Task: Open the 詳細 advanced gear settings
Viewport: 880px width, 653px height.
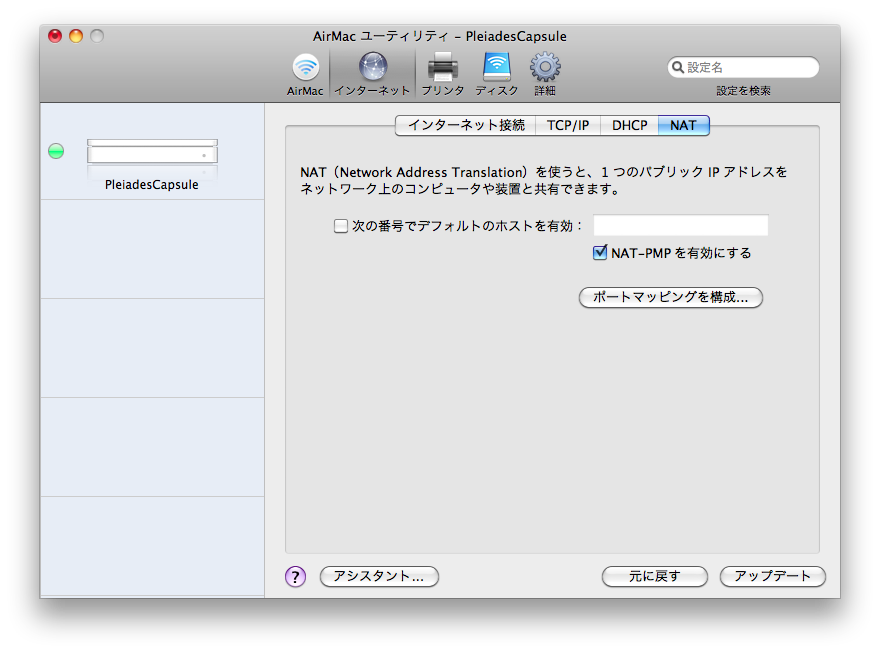Action: point(544,74)
